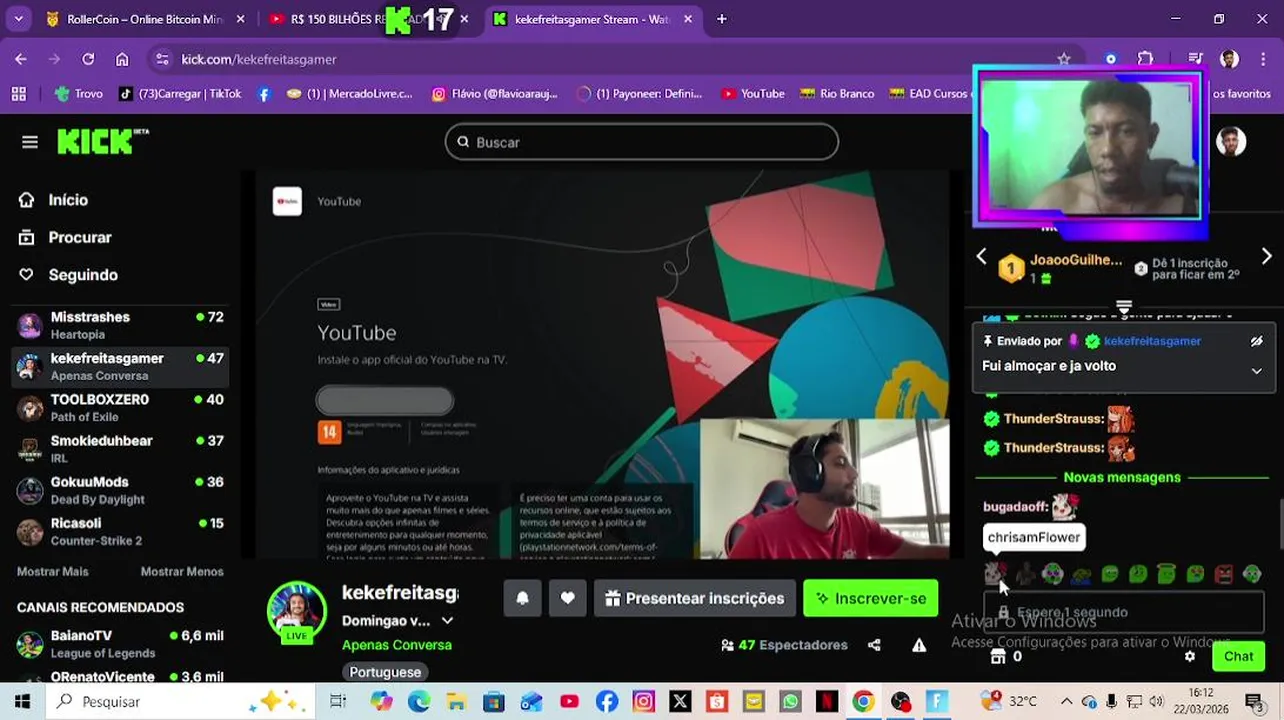1284x720 pixels.
Task: Bookmark this page with star
Action: click(1064, 59)
